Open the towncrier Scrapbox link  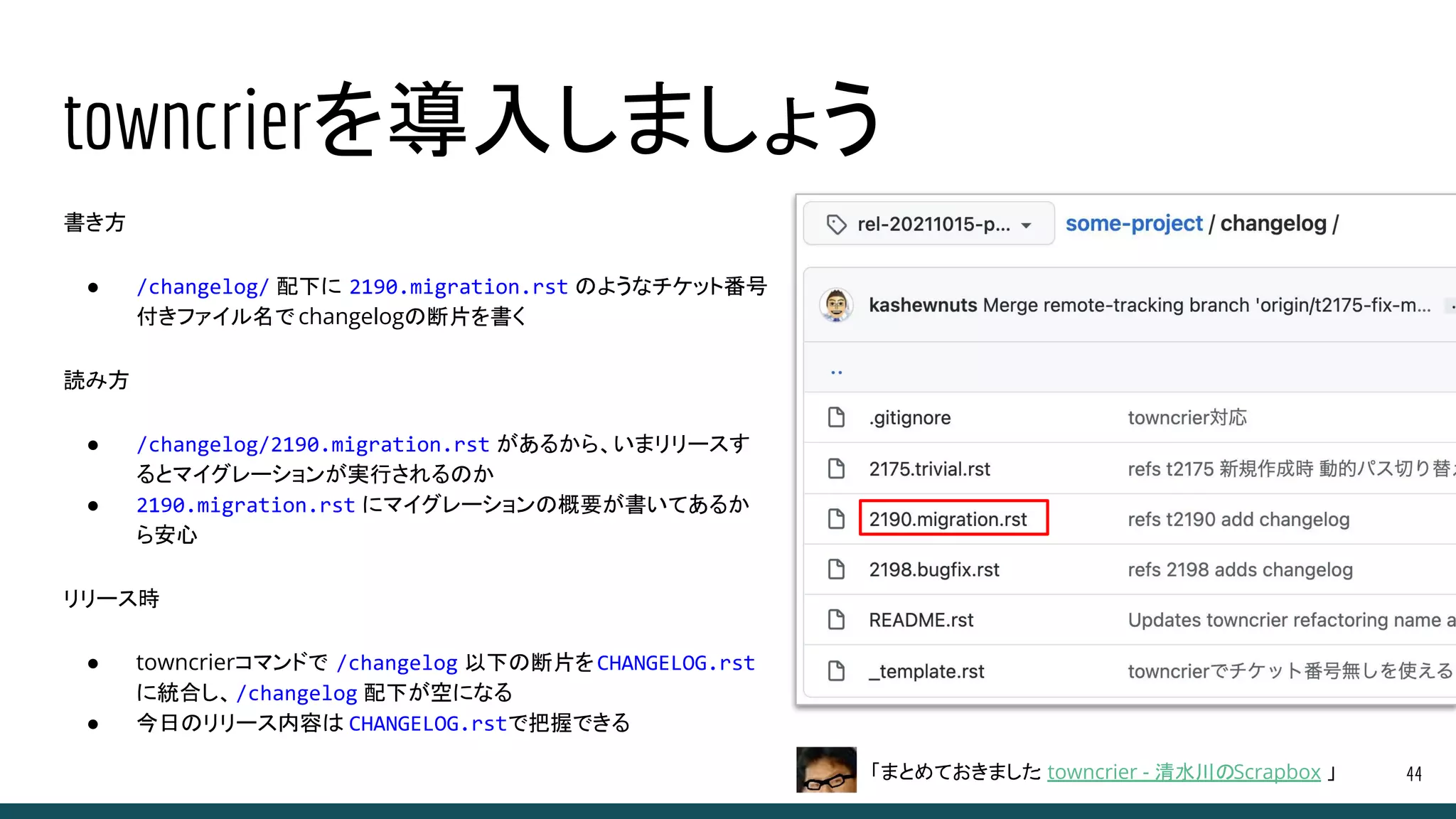point(1183,772)
